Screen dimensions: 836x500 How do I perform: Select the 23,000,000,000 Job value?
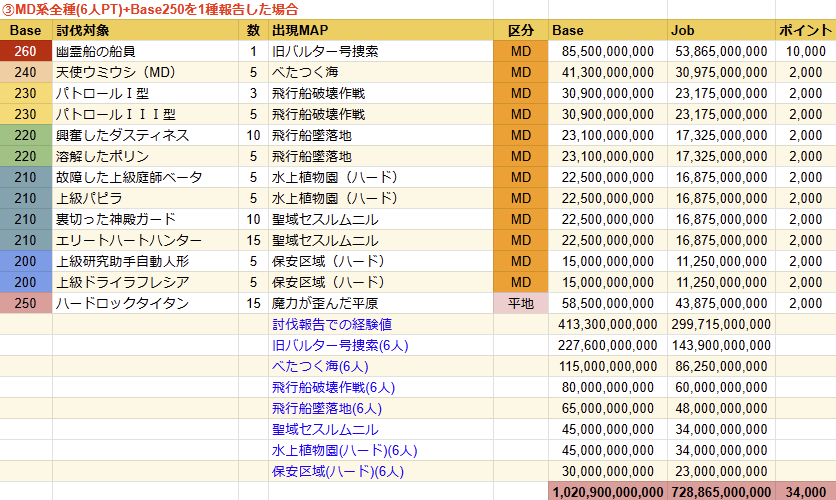coord(721,471)
